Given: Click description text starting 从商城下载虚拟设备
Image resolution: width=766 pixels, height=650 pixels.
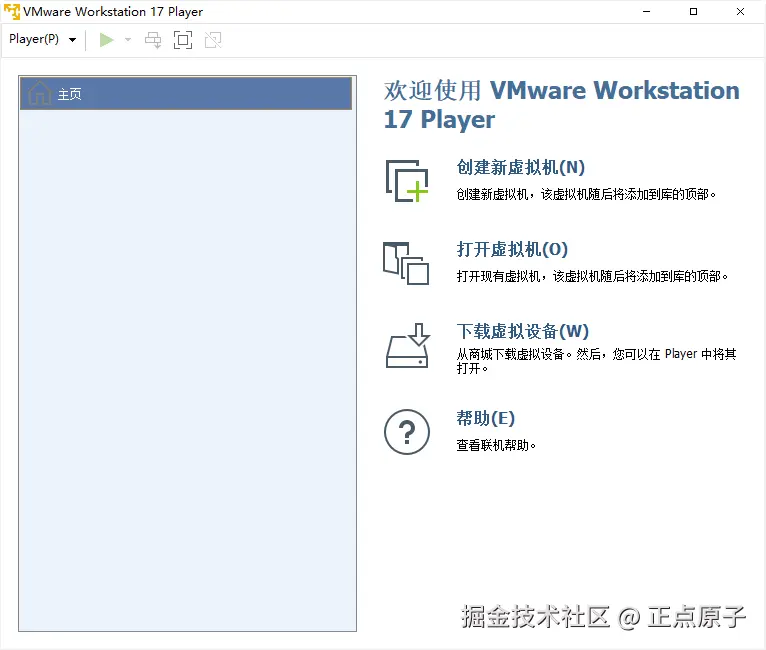Looking at the screenshot, I should 596,361.
